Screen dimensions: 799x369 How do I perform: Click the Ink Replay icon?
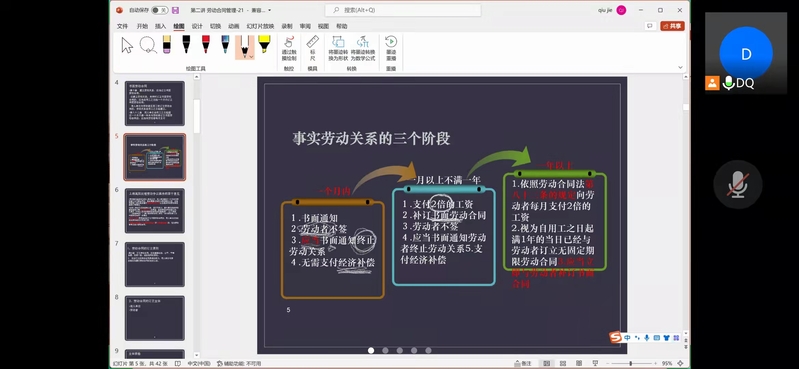391,48
